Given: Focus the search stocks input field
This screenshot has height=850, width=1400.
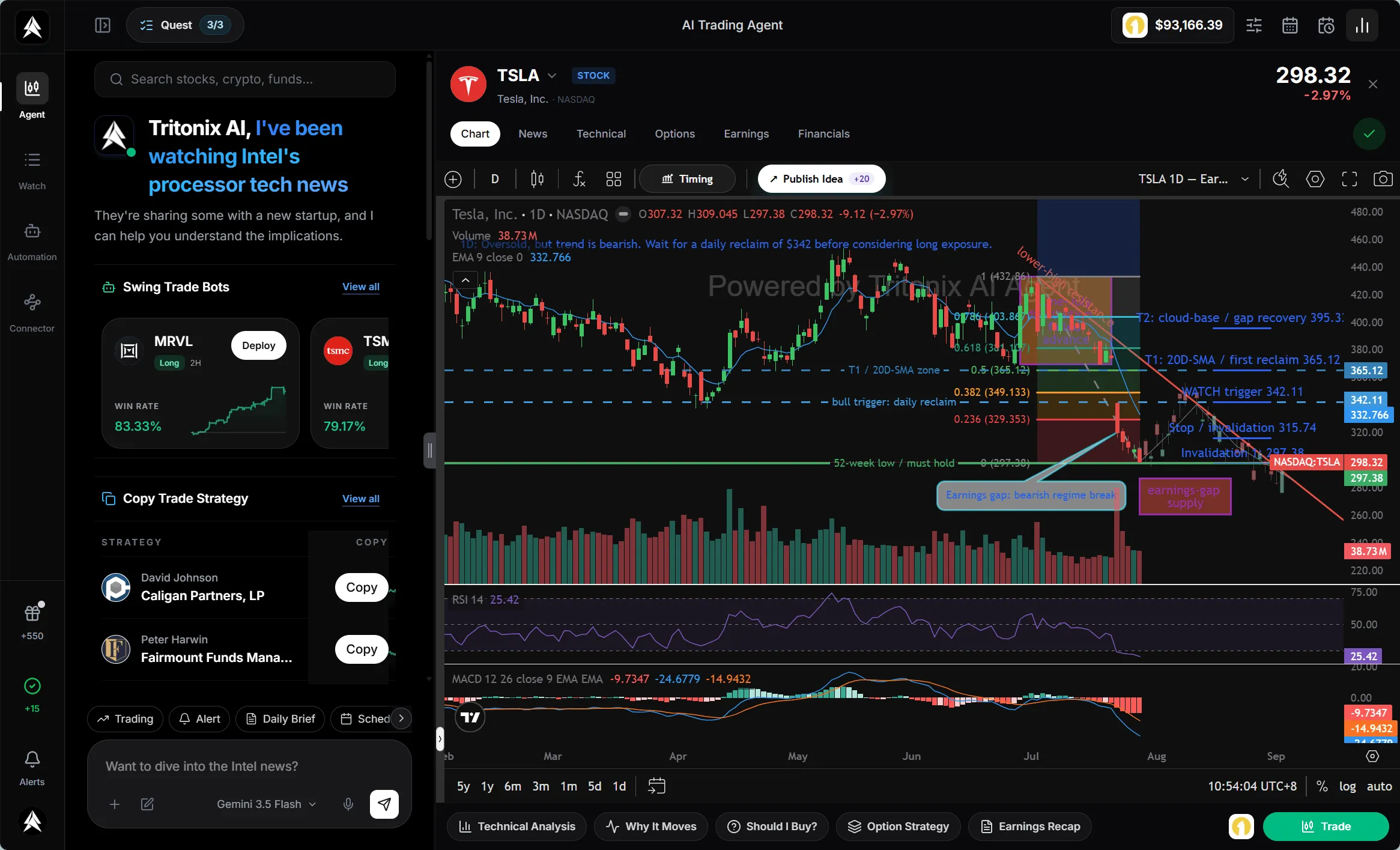Looking at the screenshot, I should coord(244,79).
